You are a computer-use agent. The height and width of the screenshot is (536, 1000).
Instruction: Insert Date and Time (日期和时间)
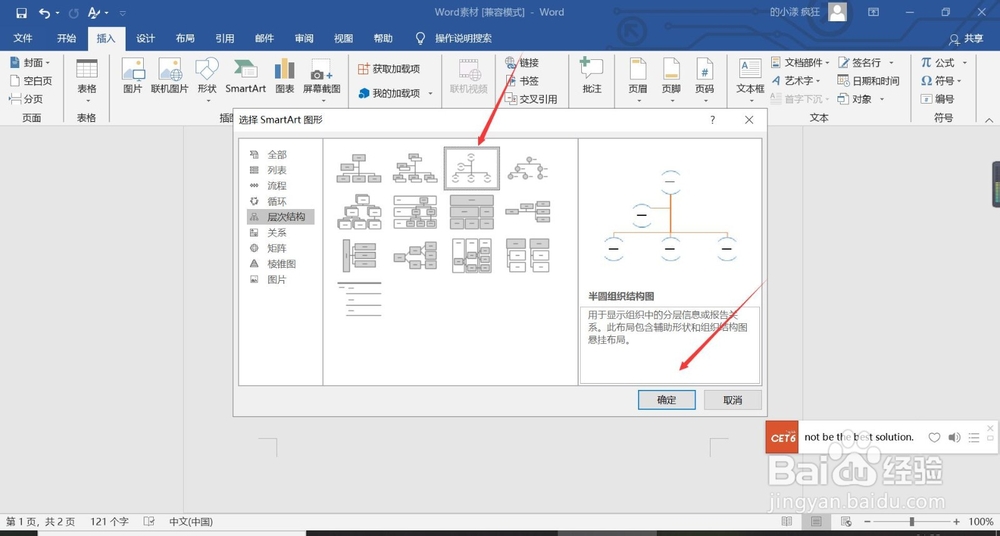(868, 80)
